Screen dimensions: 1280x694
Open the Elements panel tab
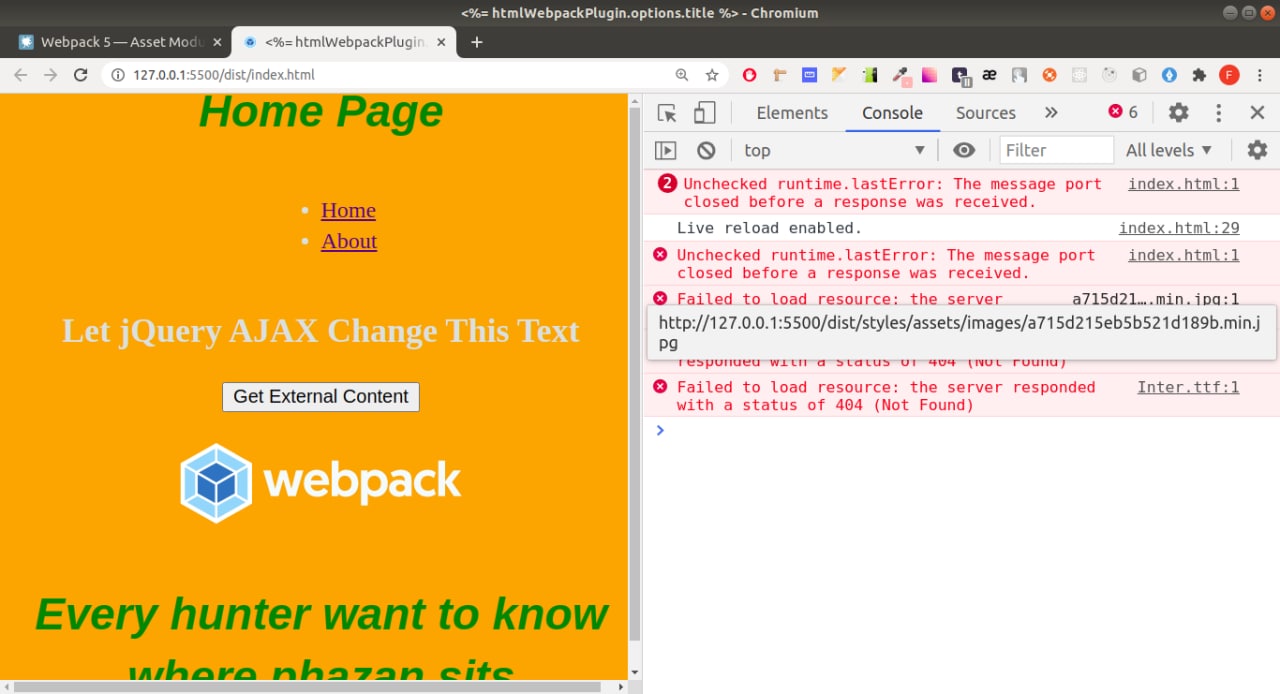(x=792, y=113)
